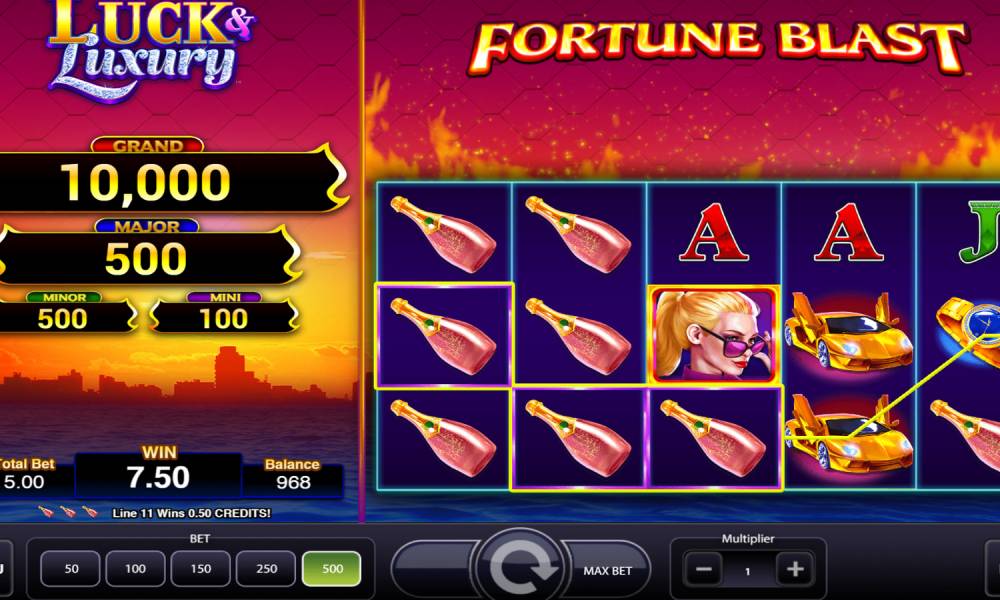Choose the 150 bet amount
This screenshot has width=1000, height=600.
[201, 568]
